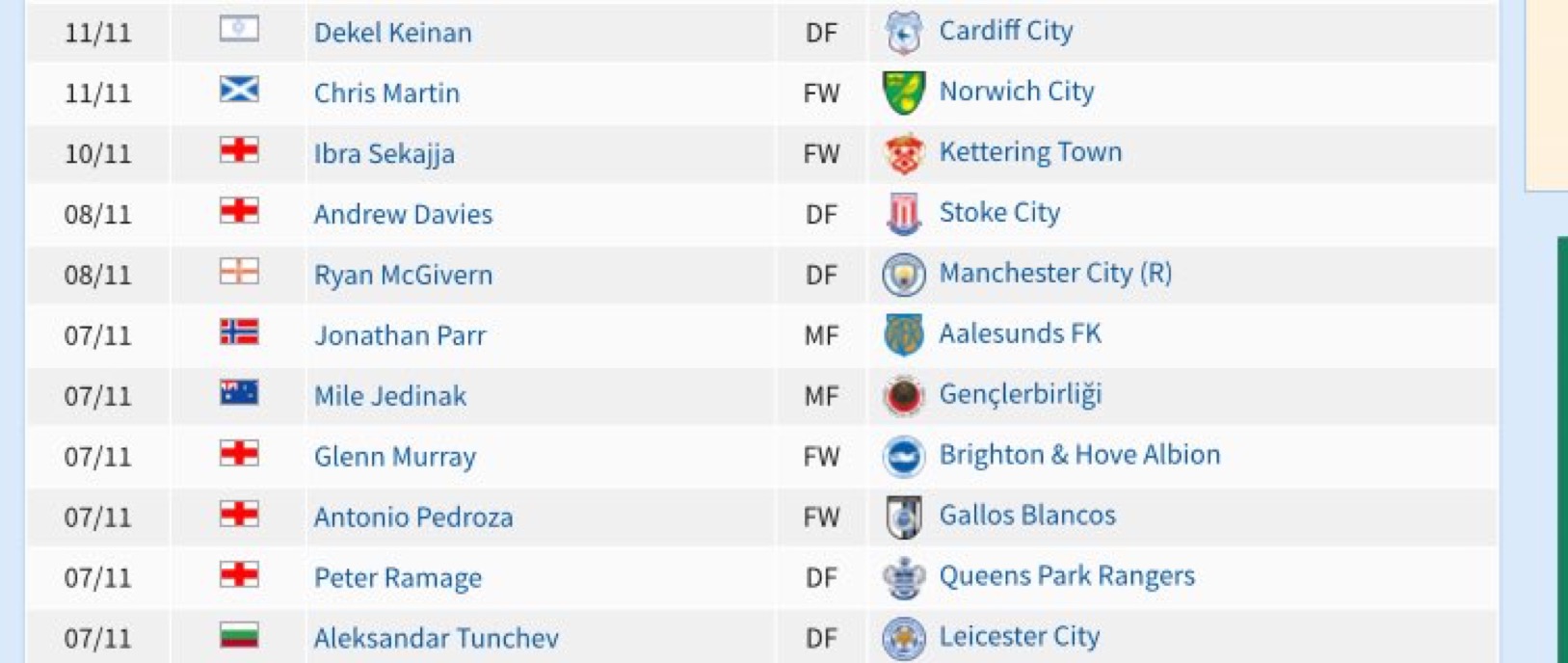This screenshot has width=1568, height=663.
Task: Click the Bulgaria flag beside Aleksandar Tunchev
Action: tap(239, 636)
